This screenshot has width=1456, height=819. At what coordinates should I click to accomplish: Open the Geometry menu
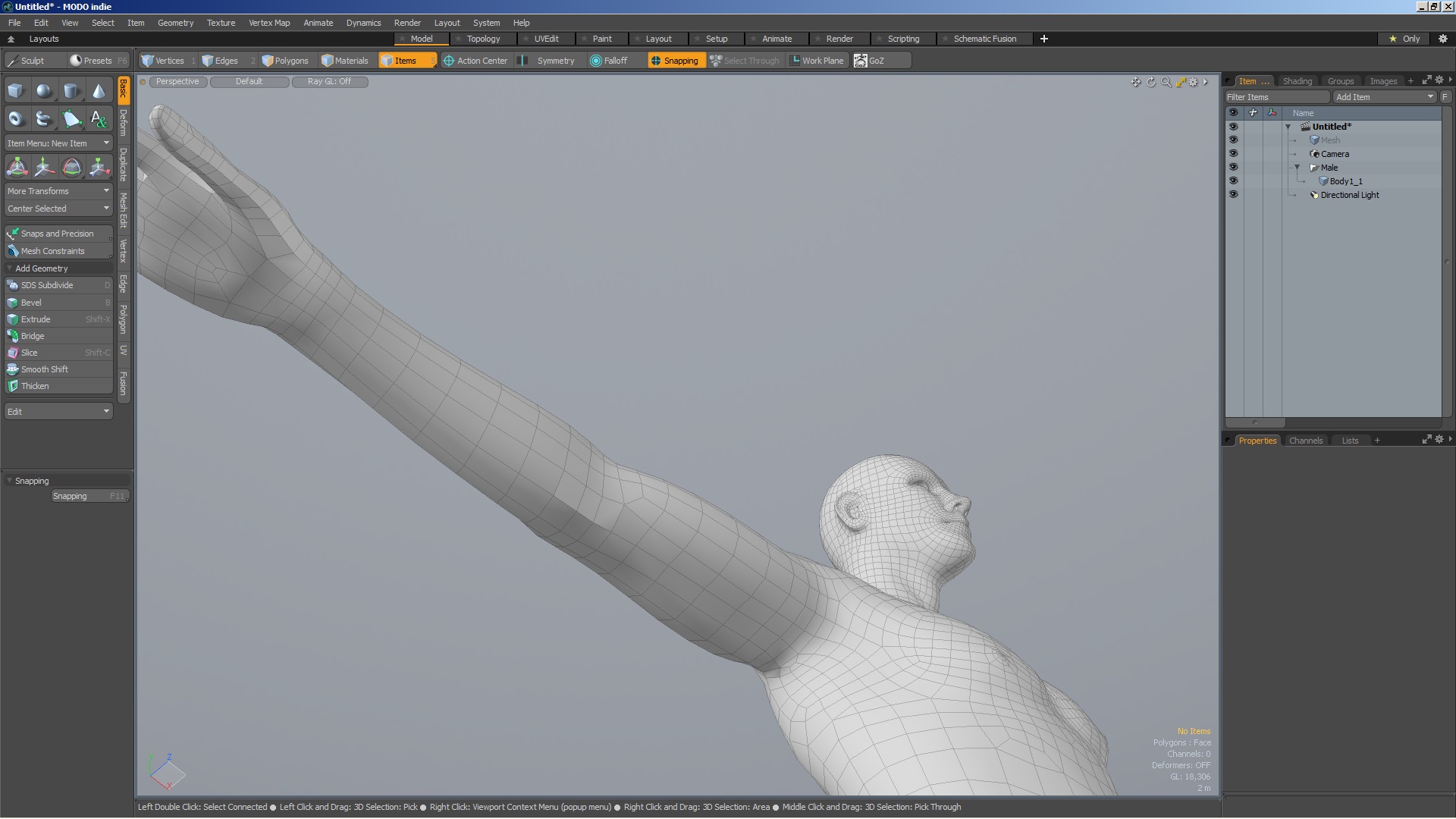175,23
